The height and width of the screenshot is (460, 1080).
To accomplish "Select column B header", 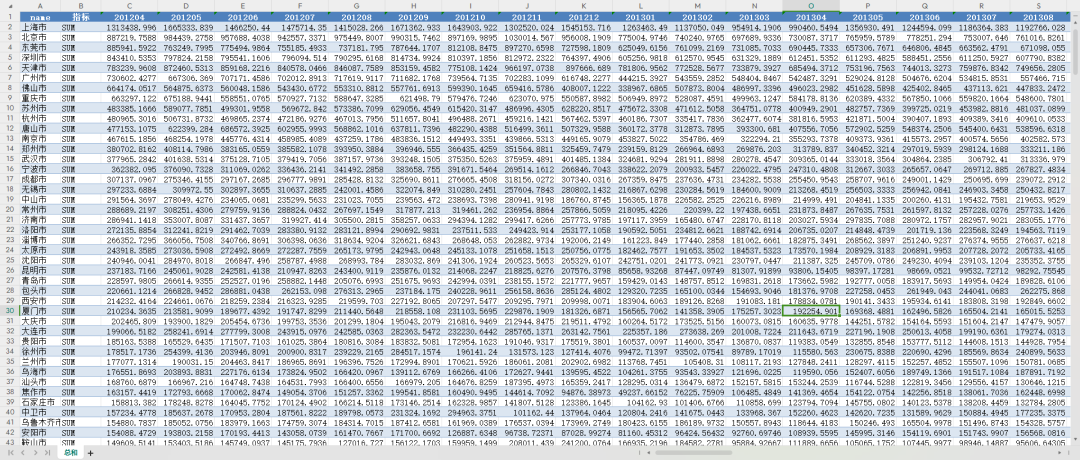I will (81, 5).
